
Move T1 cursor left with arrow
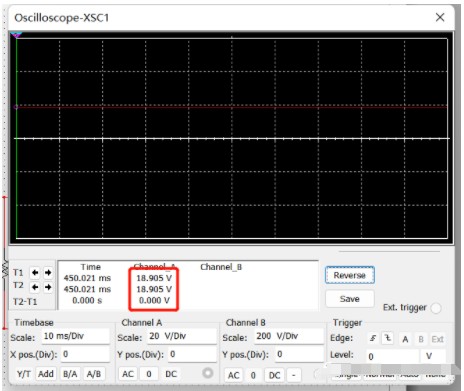(35, 273)
